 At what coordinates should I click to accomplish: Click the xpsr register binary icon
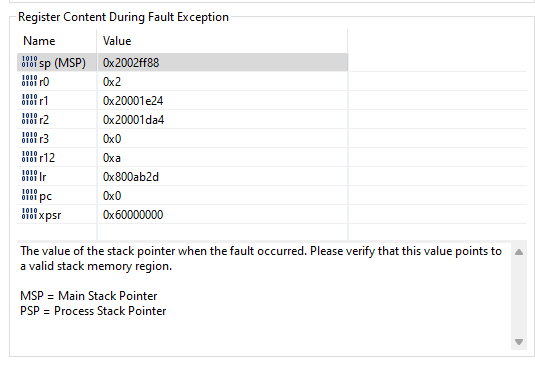[29, 214]
